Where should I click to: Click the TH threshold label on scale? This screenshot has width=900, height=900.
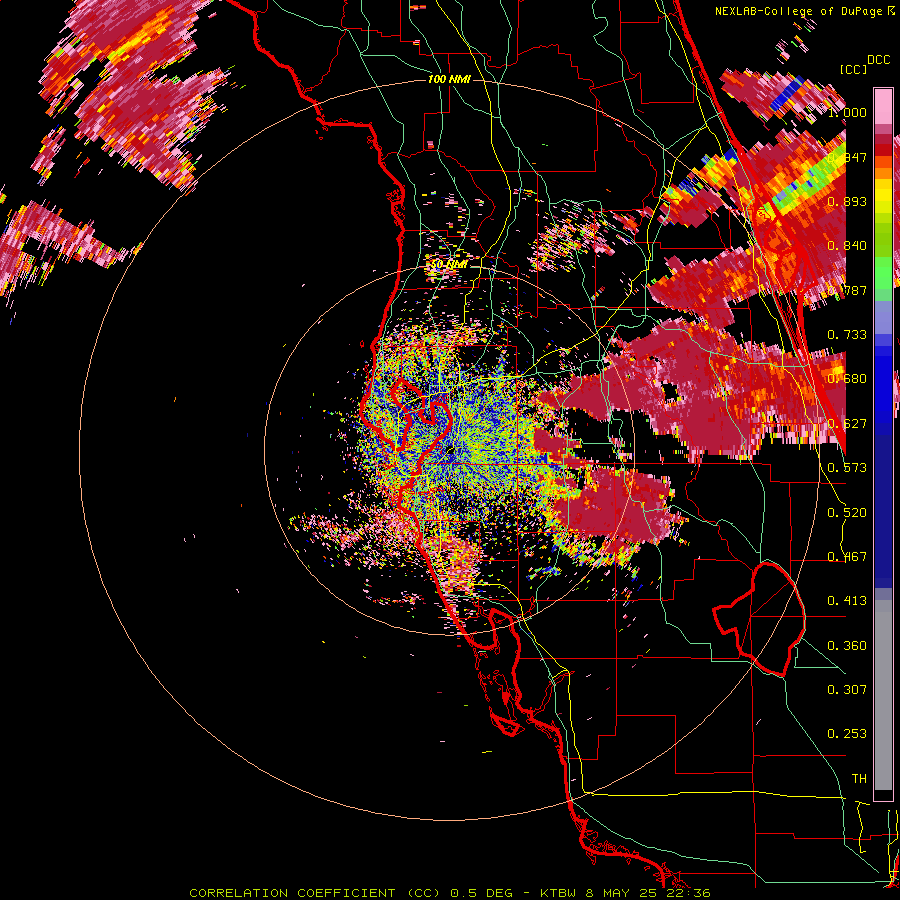[x=859, y=778]
